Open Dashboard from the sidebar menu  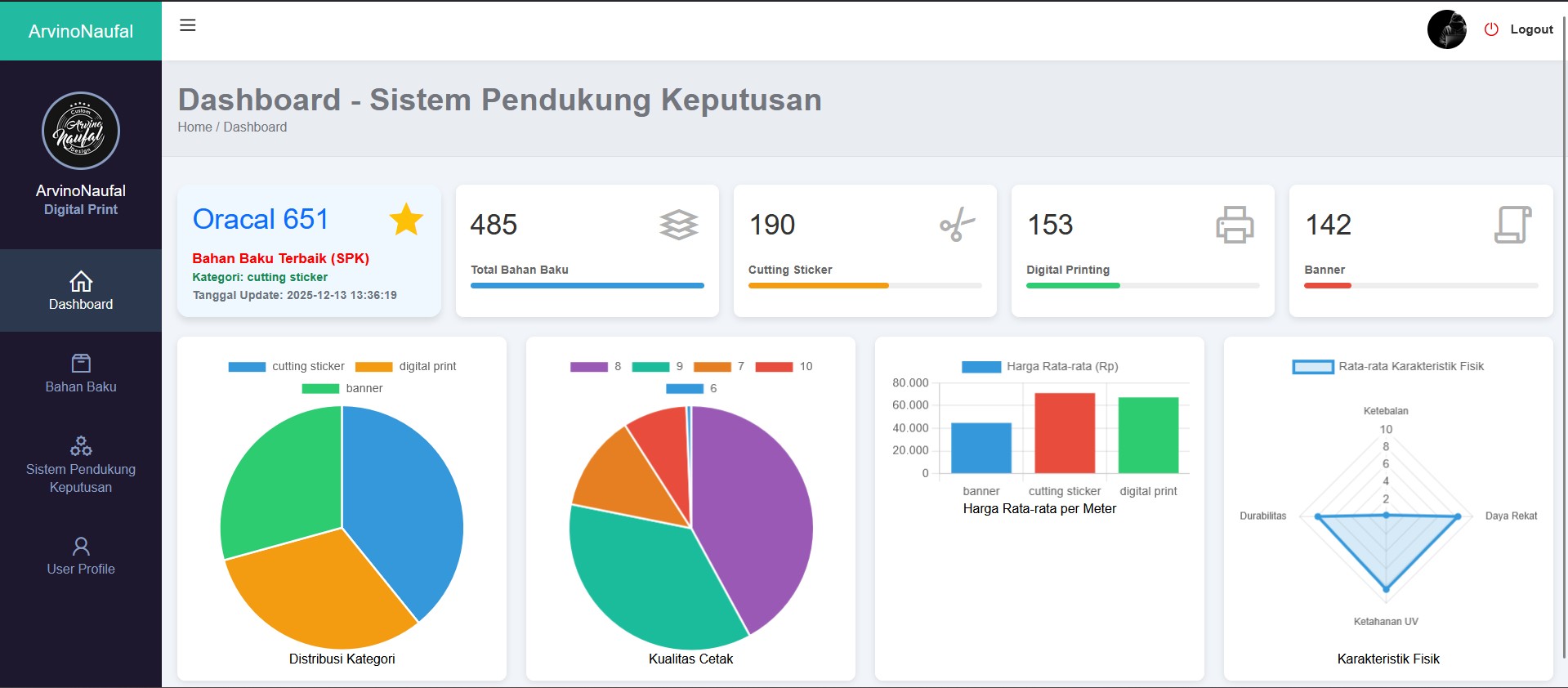click(x=81, y=291)
